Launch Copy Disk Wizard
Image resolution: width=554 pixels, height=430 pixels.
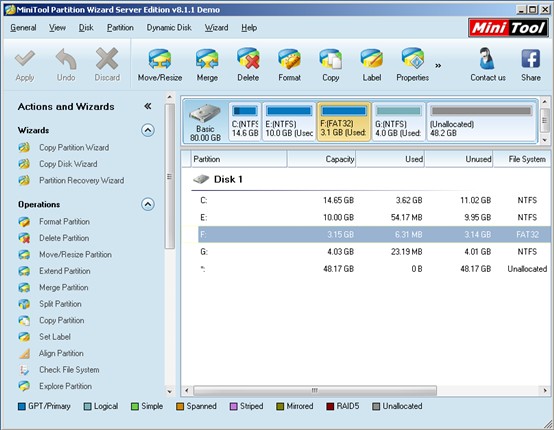[68, 164]
